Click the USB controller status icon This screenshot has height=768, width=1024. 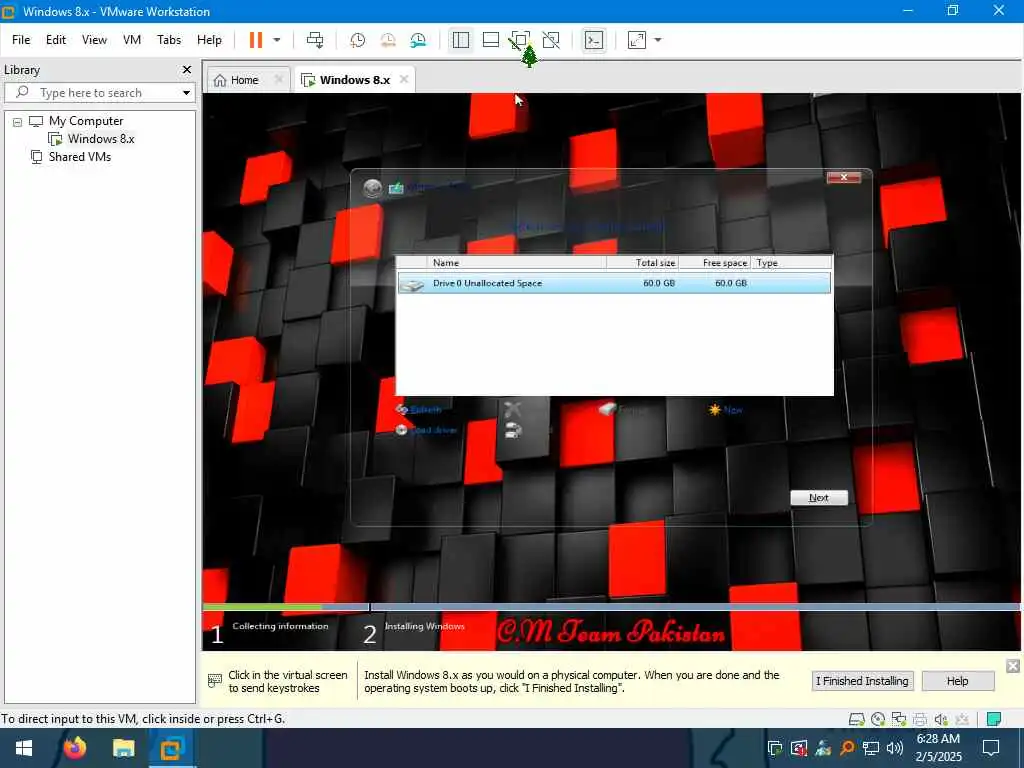click(x=962, y=719)
